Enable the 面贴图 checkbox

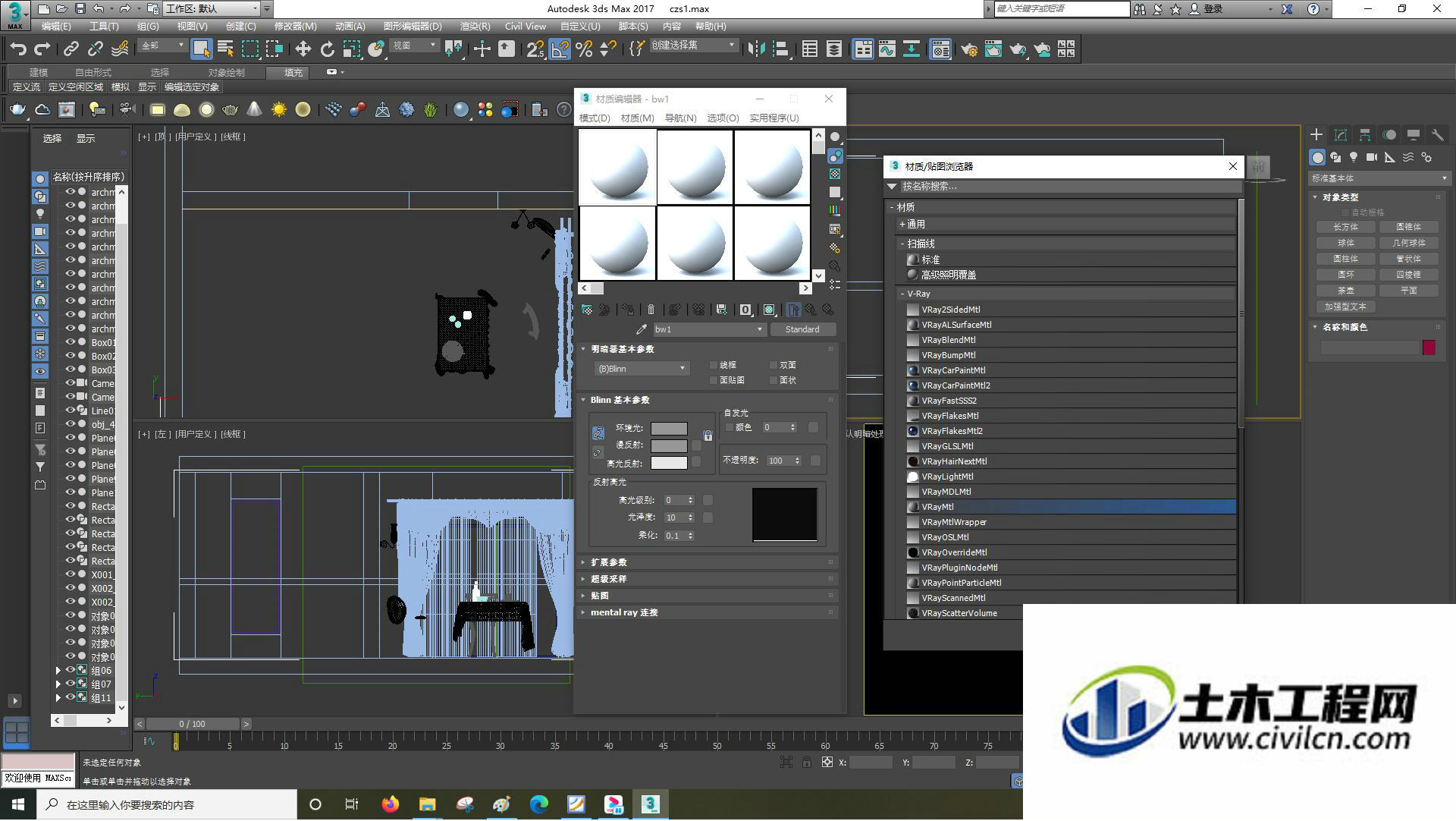click(714, 380)
